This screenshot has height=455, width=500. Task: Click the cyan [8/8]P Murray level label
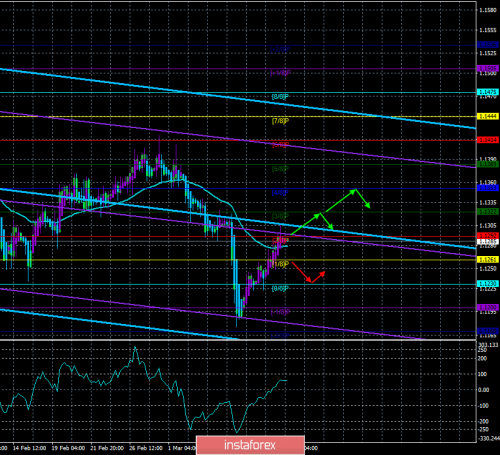pos(280,97)
